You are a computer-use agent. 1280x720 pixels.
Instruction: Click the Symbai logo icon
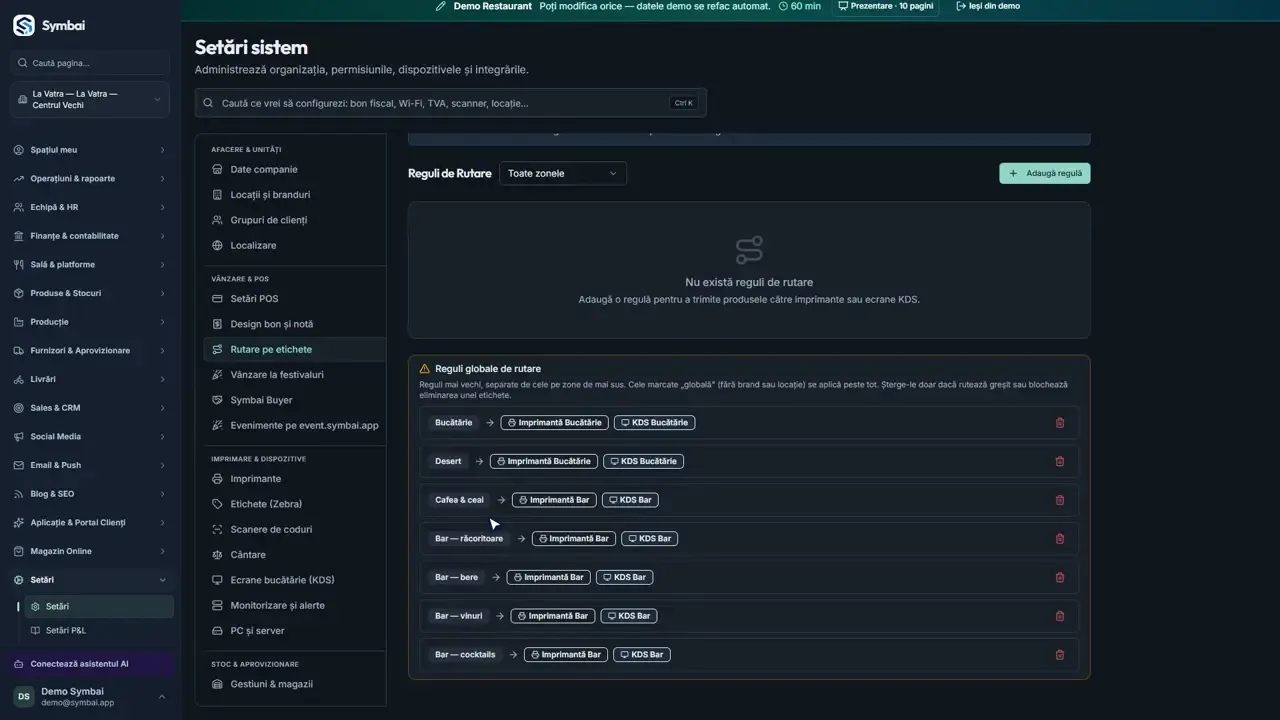click(x=23, y=26)
